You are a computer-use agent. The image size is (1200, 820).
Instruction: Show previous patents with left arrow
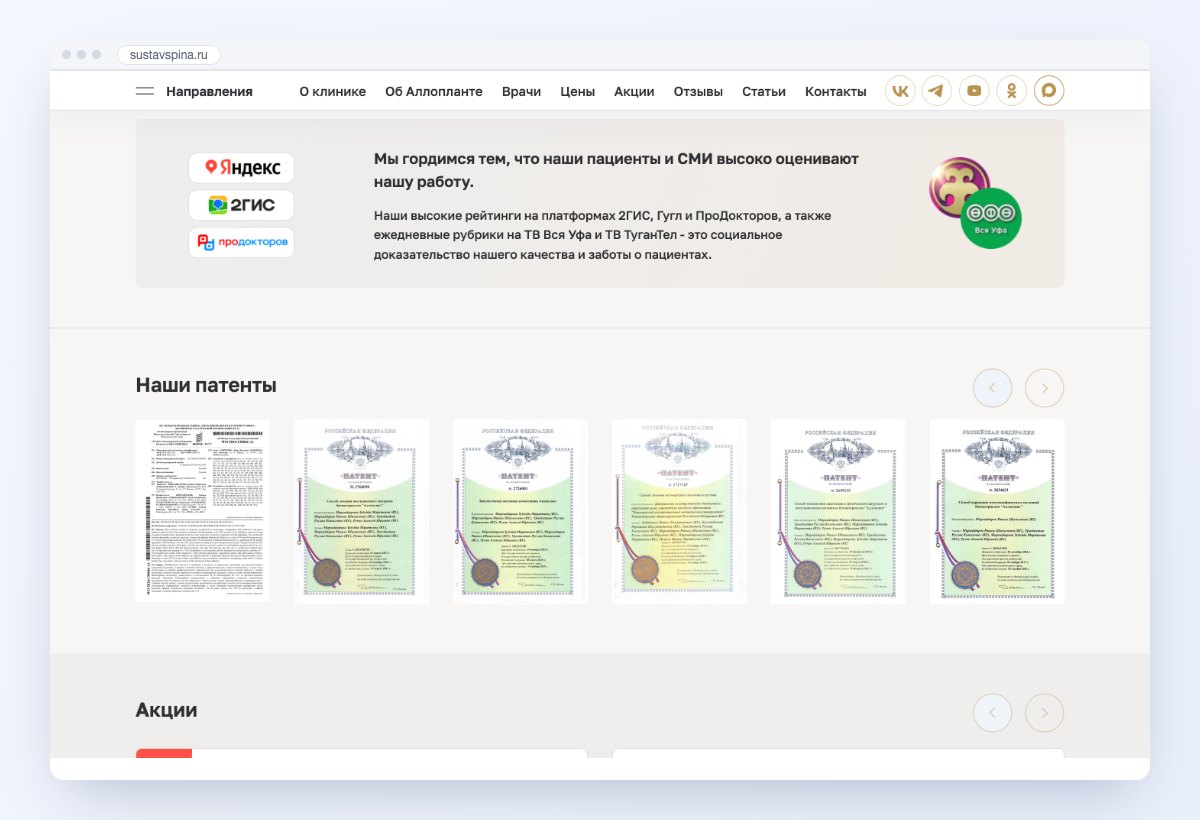pos(992,388)
